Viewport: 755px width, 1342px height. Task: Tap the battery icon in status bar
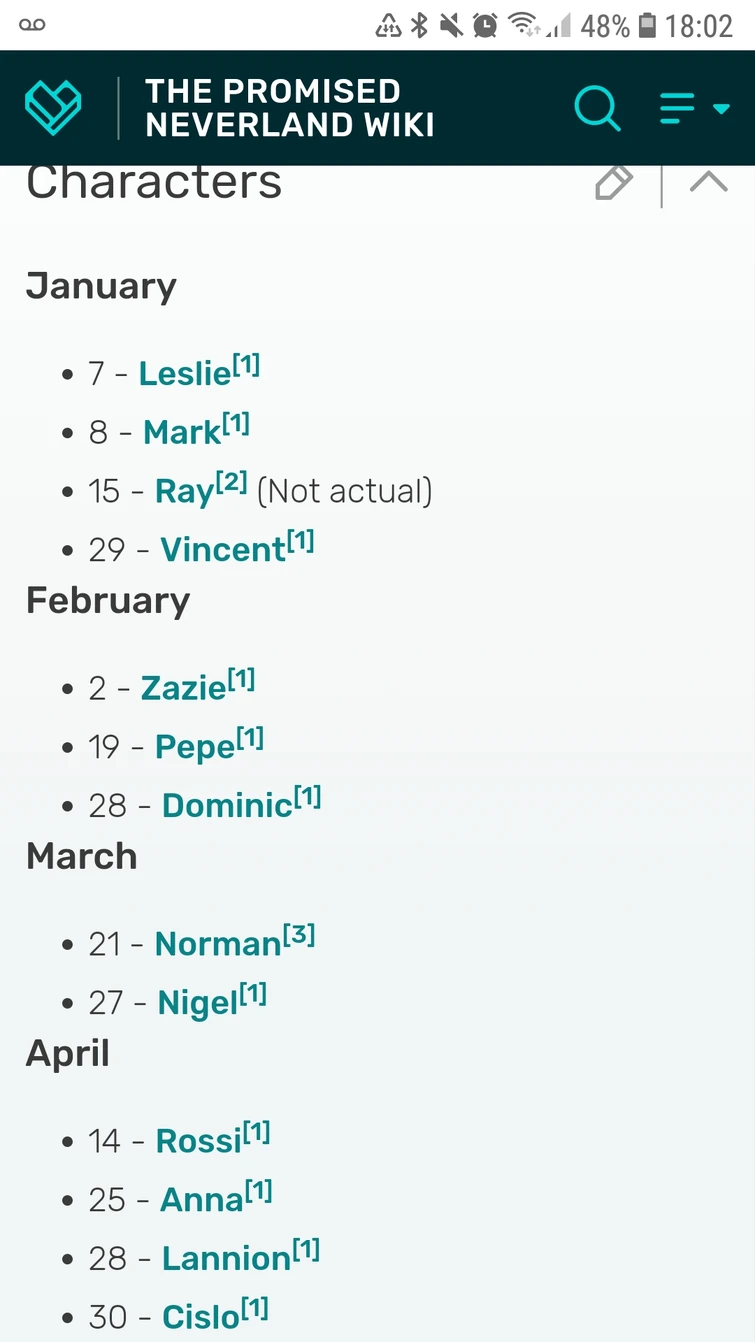pos(648,25)
